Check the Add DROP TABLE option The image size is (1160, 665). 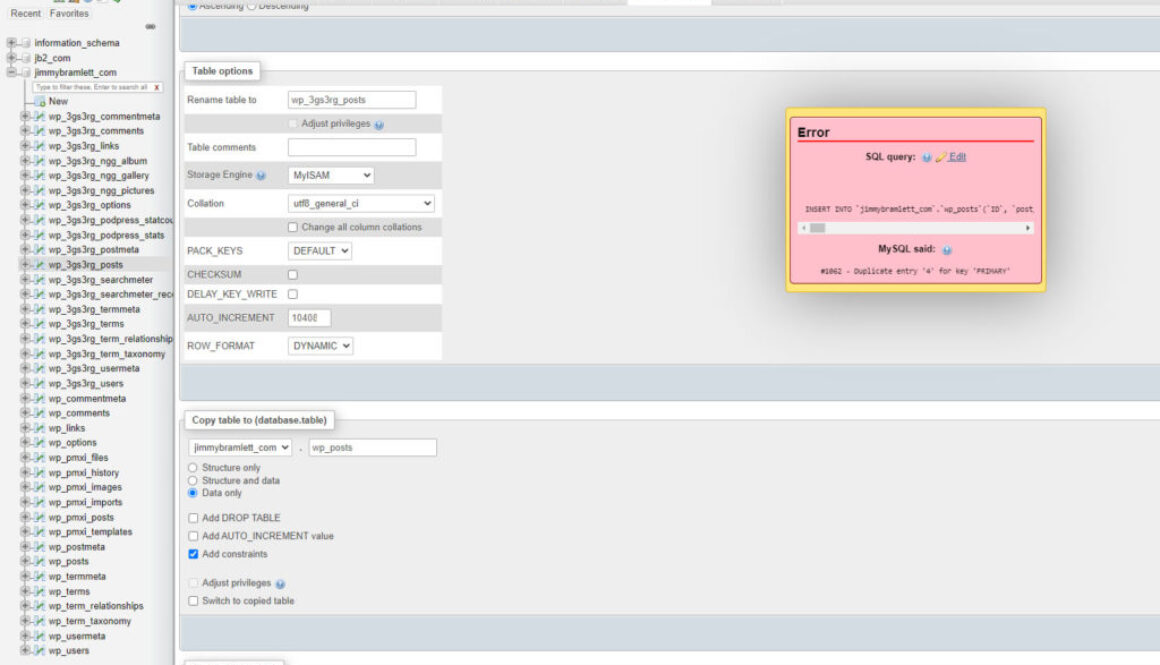(x=193, y=518)
